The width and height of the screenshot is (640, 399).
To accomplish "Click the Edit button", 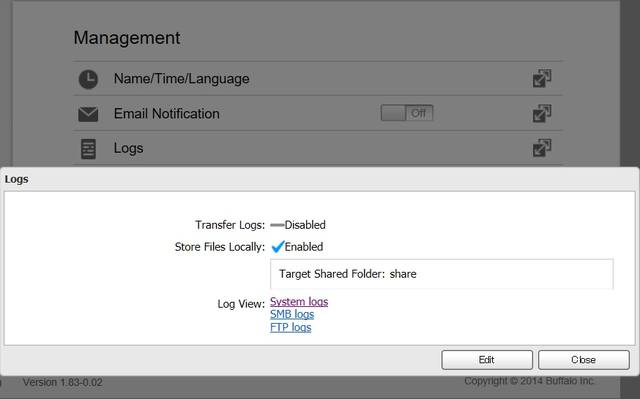I will coord(487,360).
